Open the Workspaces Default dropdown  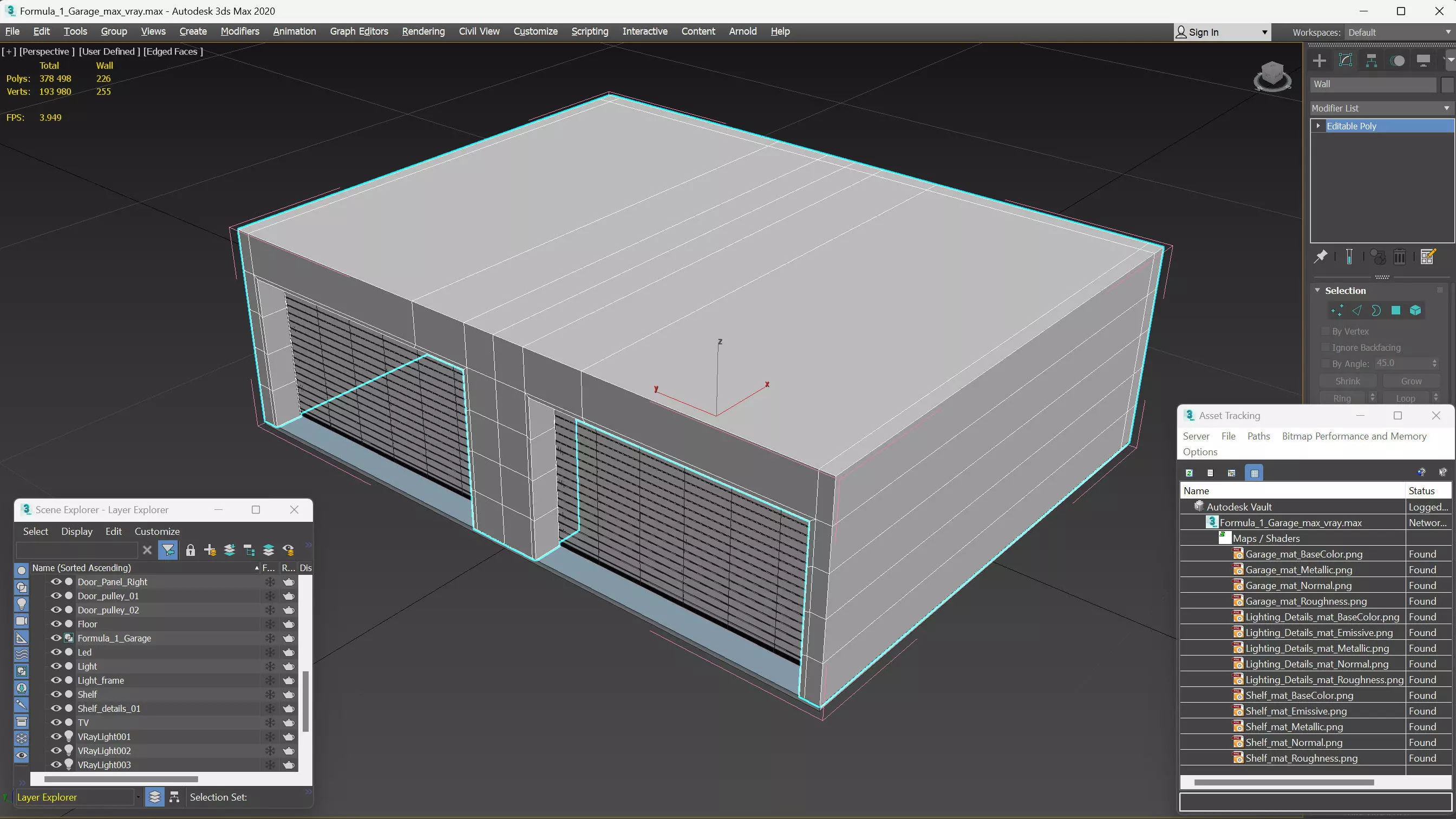(x=1400, y=32)
